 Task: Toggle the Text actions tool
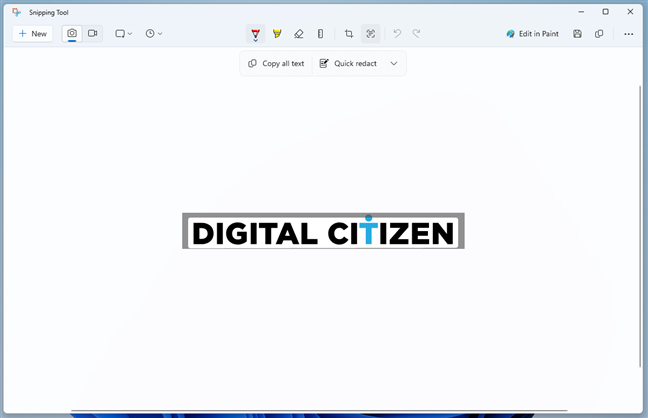tap(371, 33)
